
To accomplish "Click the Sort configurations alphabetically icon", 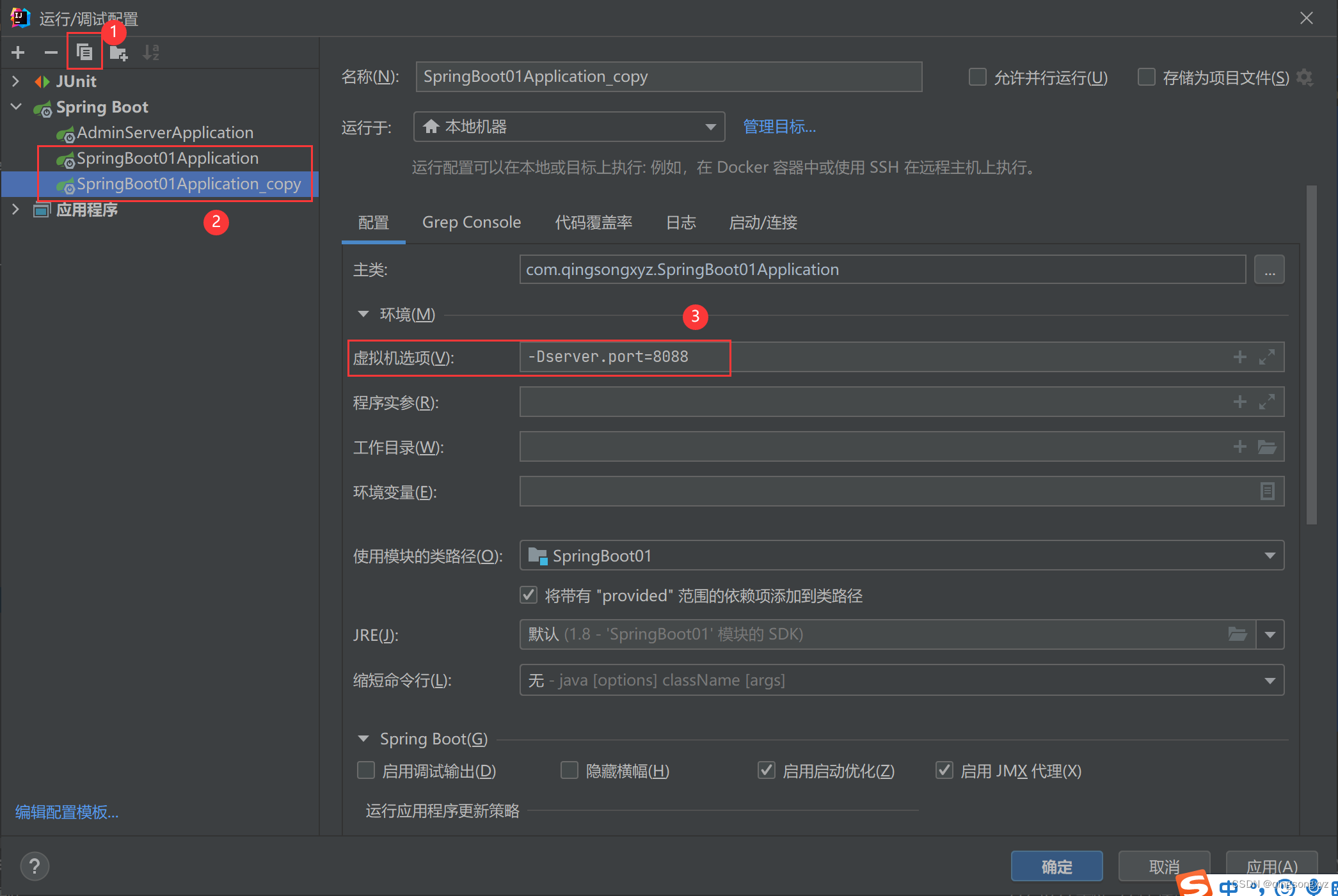I will point(151,52).
